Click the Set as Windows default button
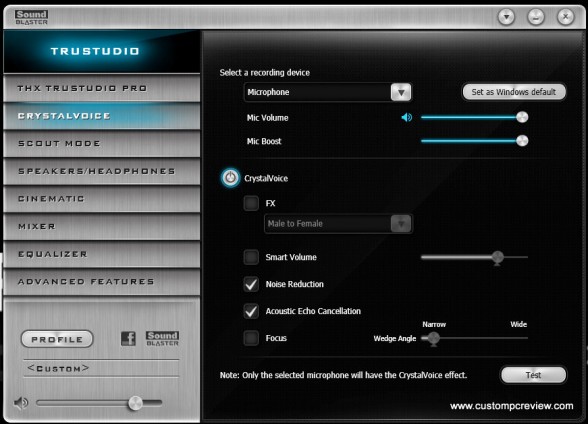 click(514, 92)
